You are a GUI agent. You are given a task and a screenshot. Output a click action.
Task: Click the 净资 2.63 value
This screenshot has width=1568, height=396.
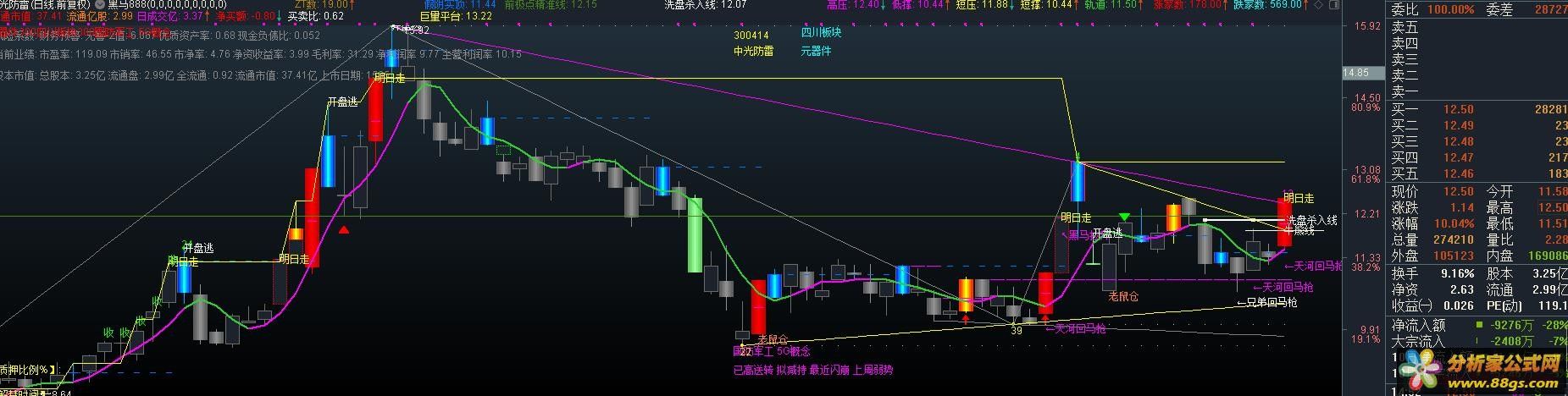[1462, 289]
